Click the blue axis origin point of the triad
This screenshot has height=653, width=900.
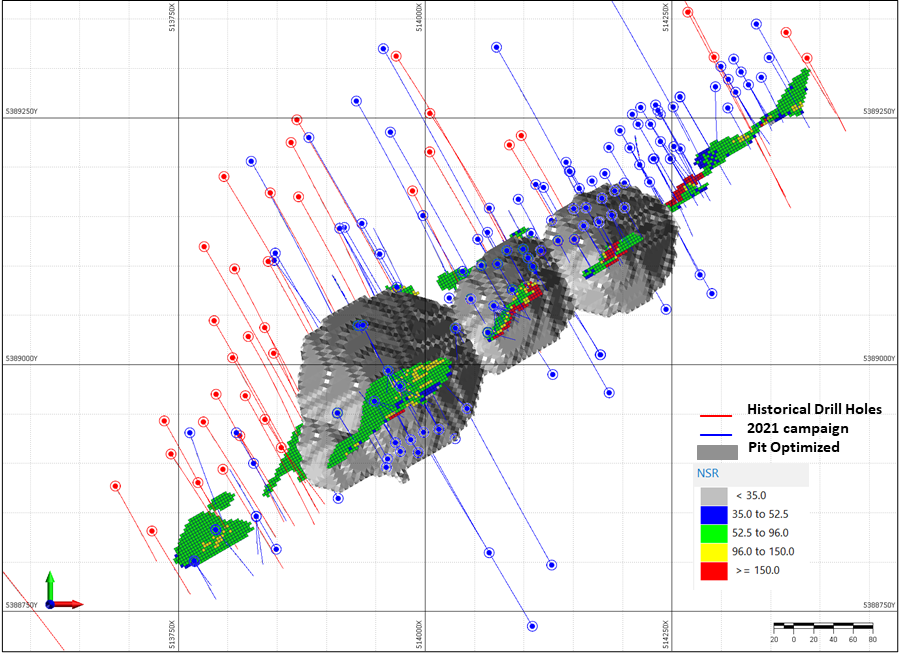50,603
